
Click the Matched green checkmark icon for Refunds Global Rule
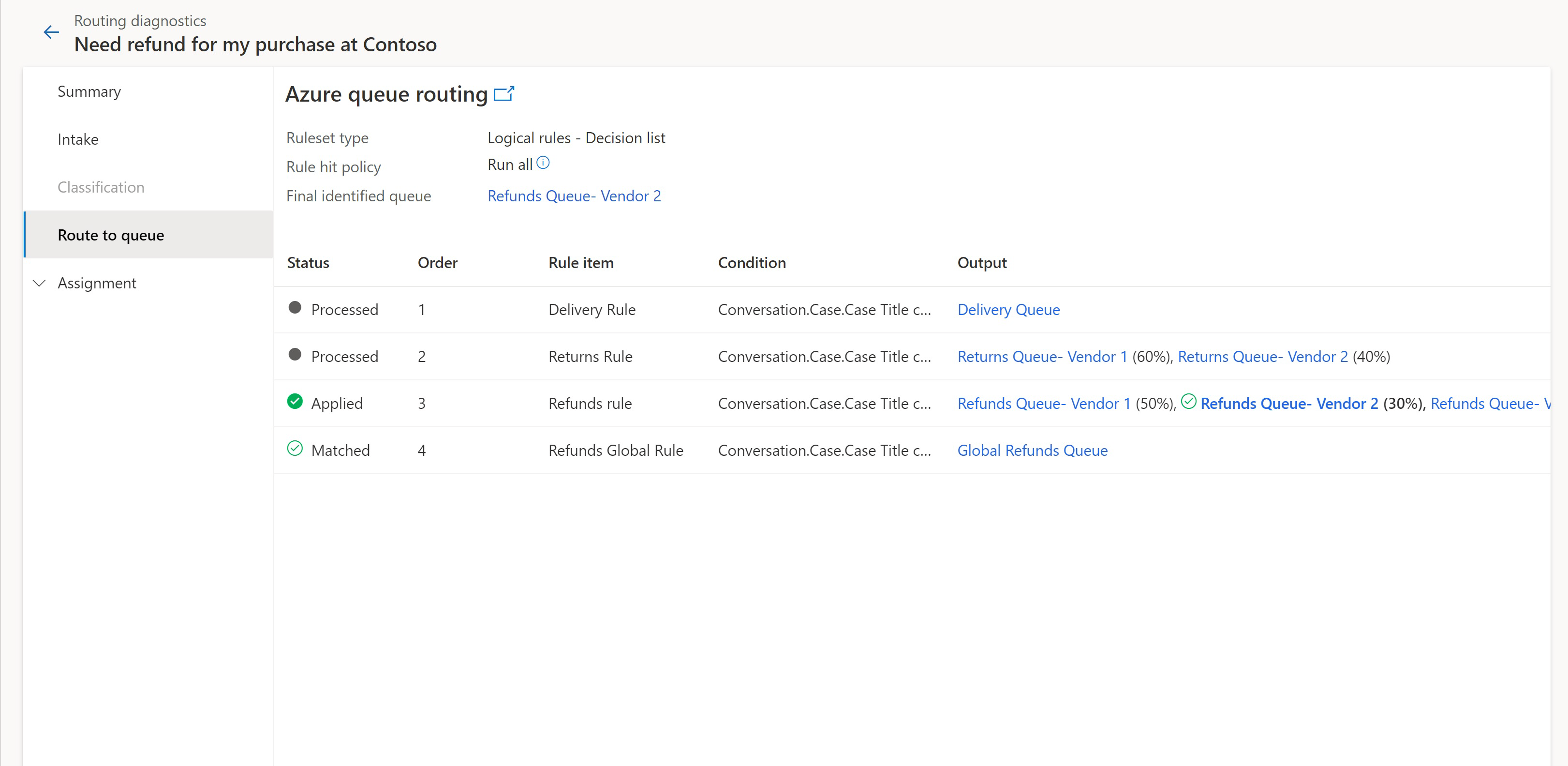(294, 449)
